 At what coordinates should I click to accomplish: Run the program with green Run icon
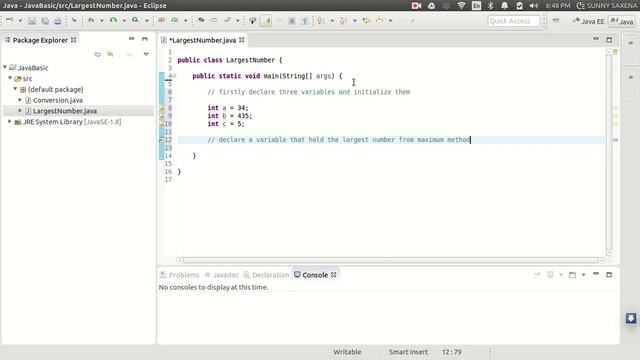coord(113,20)
